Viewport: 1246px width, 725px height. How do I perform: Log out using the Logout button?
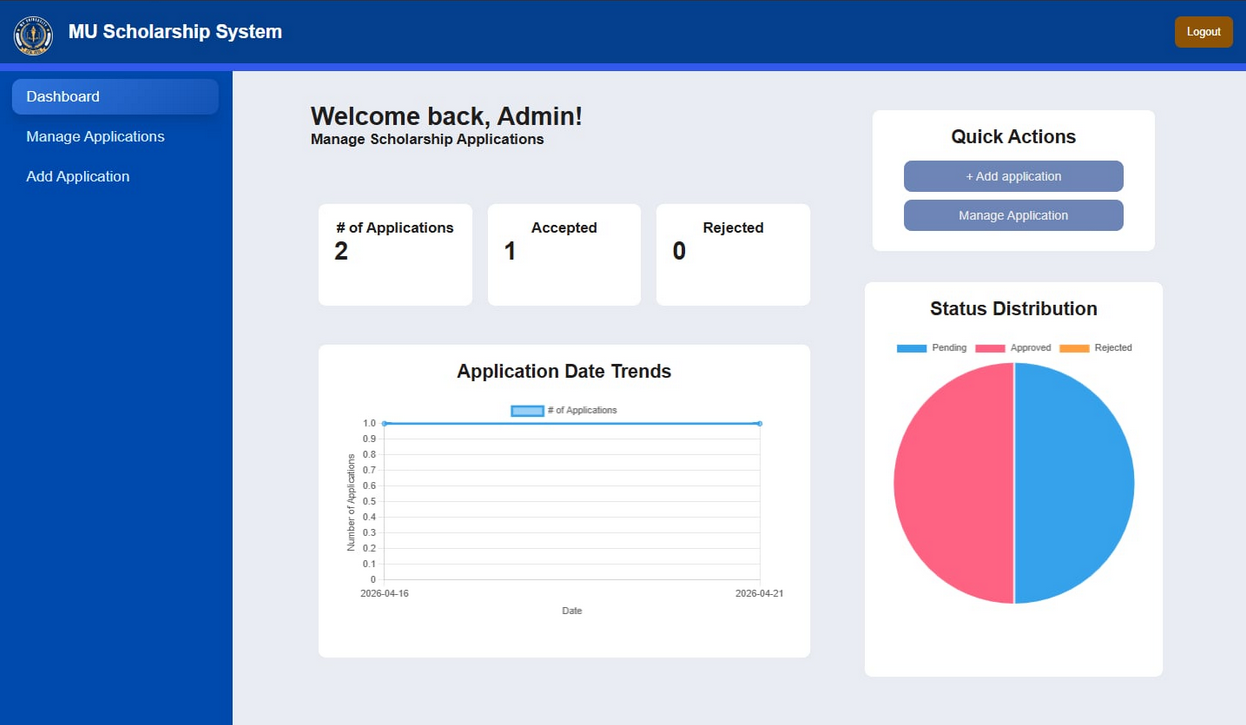1203,32
